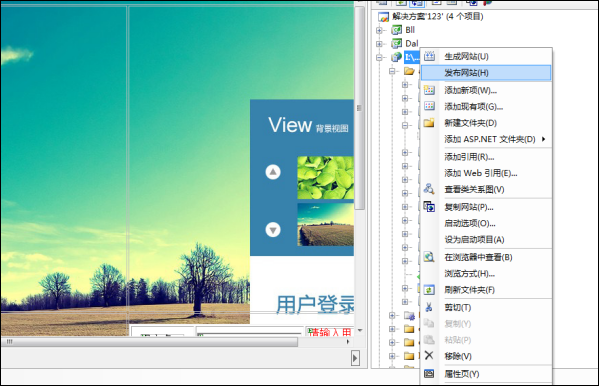599x386 pixels.
Task: Open 添加新项(W)... dialog
Action: click(x=486, y=90)
